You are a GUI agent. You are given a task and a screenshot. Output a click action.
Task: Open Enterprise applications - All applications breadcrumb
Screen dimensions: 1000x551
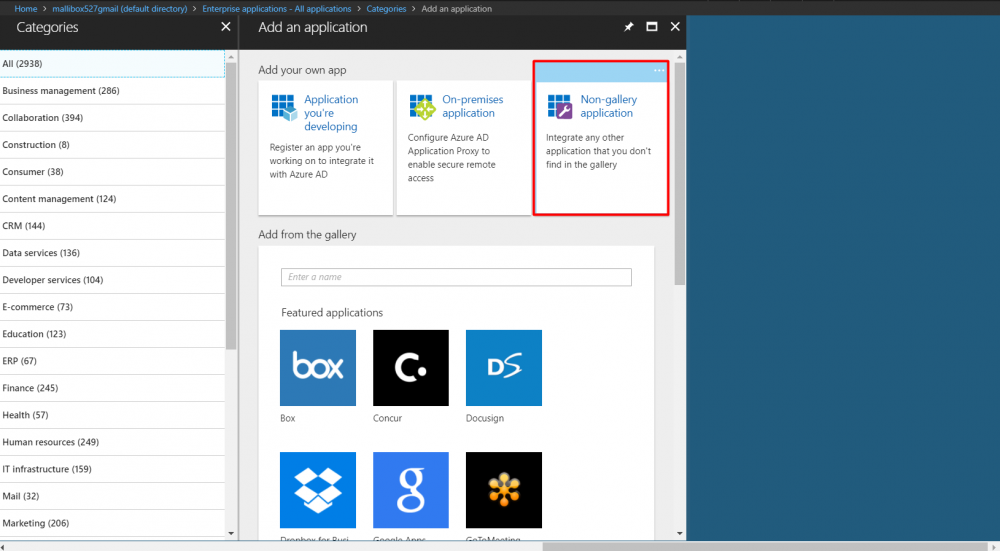[277, 9]
